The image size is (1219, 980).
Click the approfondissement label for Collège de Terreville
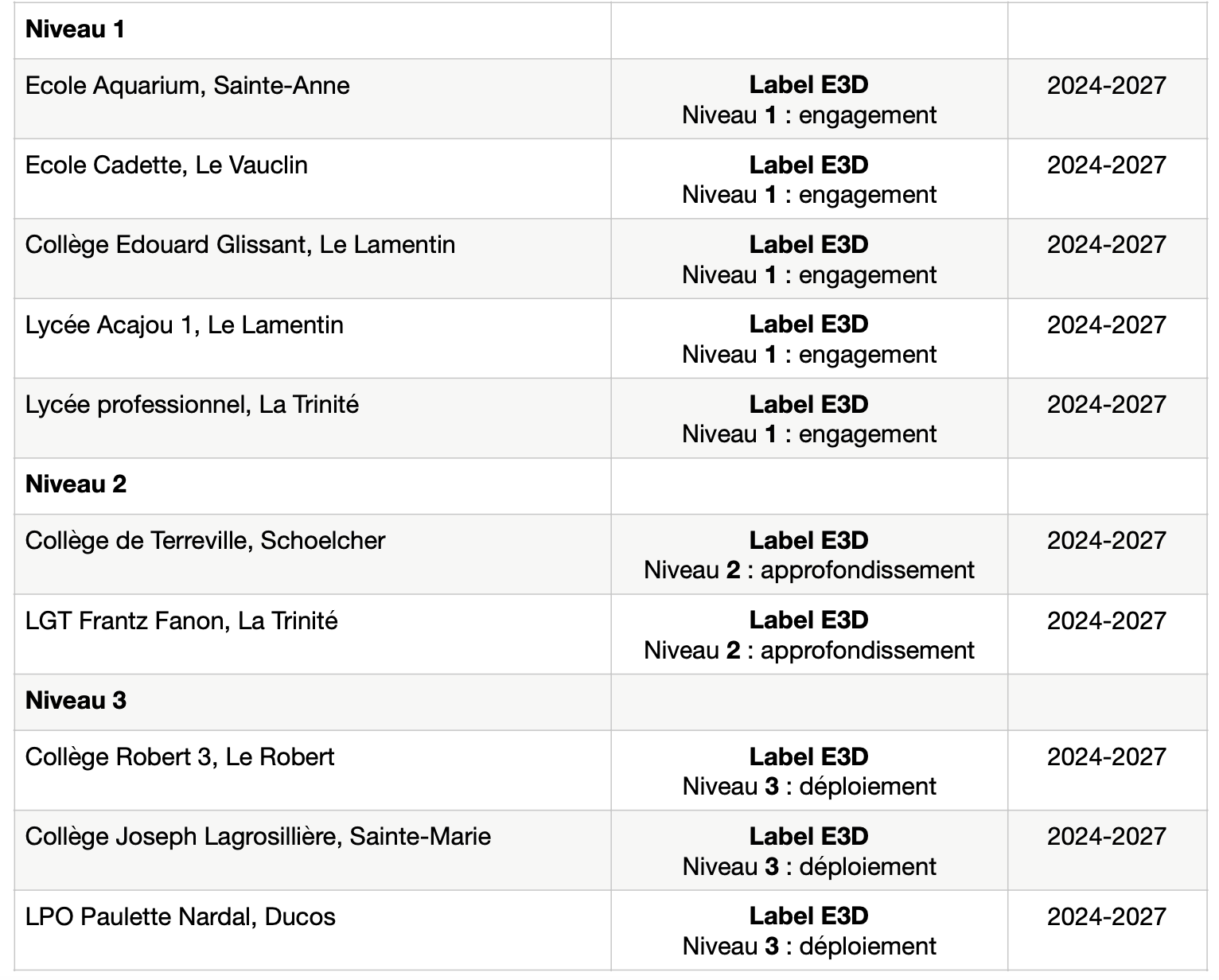867,570
